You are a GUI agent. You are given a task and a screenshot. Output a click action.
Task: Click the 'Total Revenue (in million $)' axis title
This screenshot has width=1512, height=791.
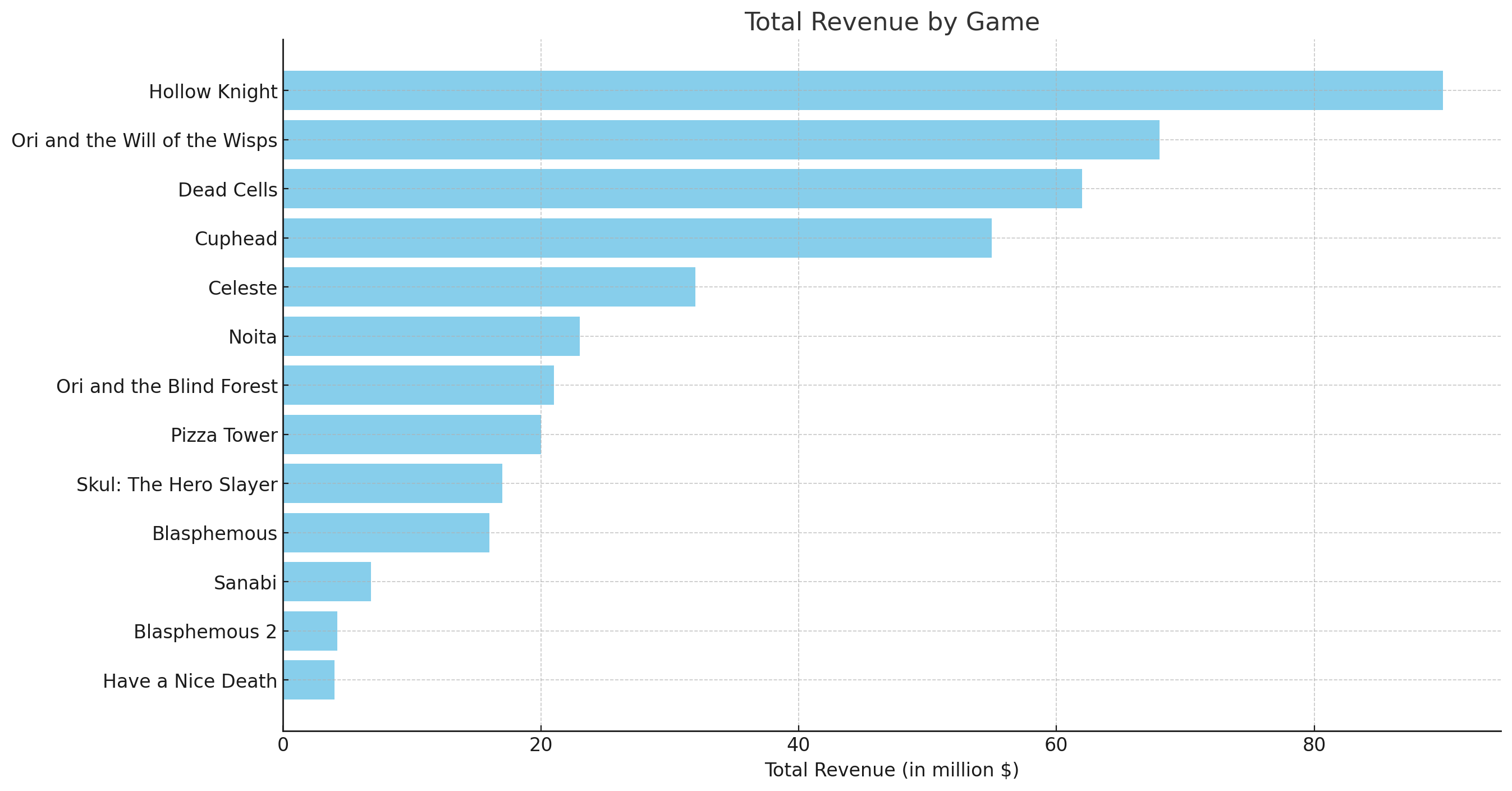[x=892, y=770]
